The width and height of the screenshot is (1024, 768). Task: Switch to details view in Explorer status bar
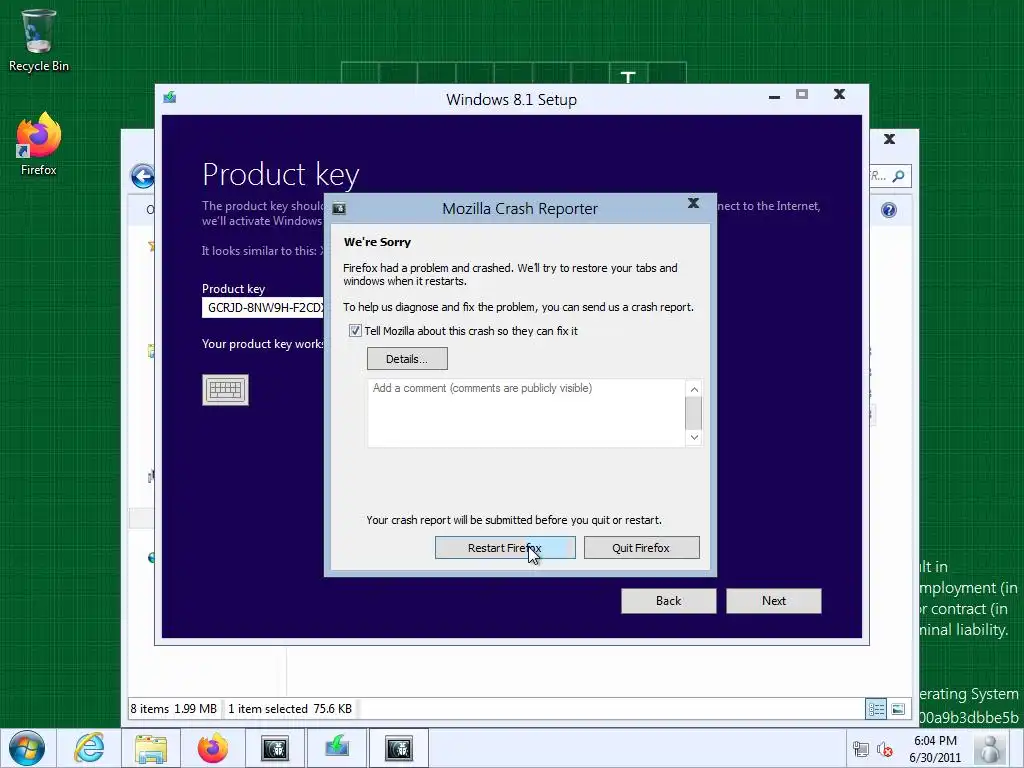point(876,709)
